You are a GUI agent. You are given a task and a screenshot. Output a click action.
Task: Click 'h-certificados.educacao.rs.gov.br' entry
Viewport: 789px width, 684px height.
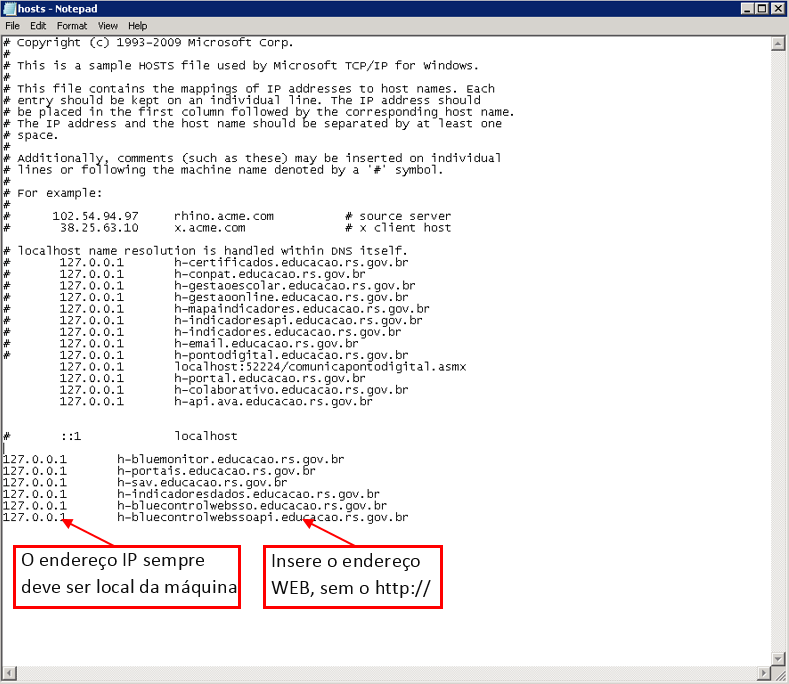(x=291, y=263)
